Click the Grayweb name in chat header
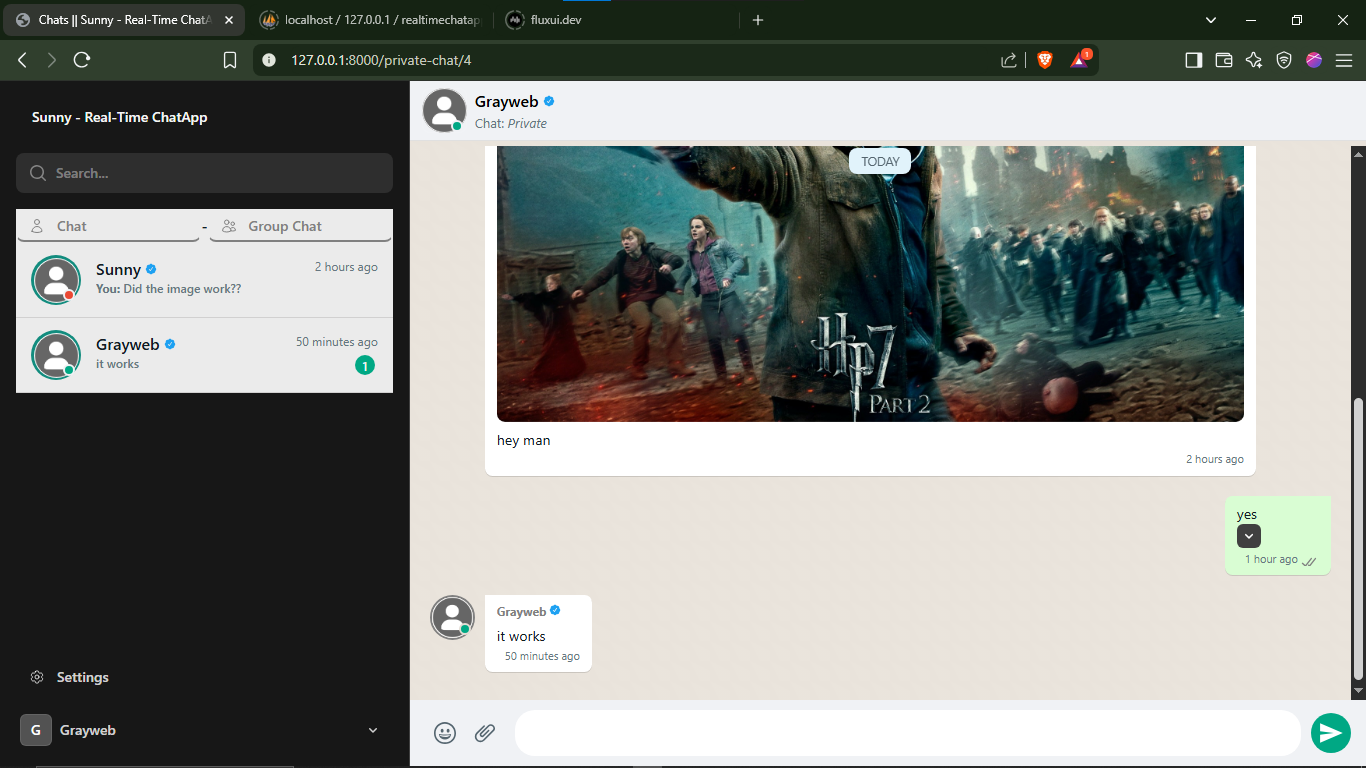 pos(507,101)
